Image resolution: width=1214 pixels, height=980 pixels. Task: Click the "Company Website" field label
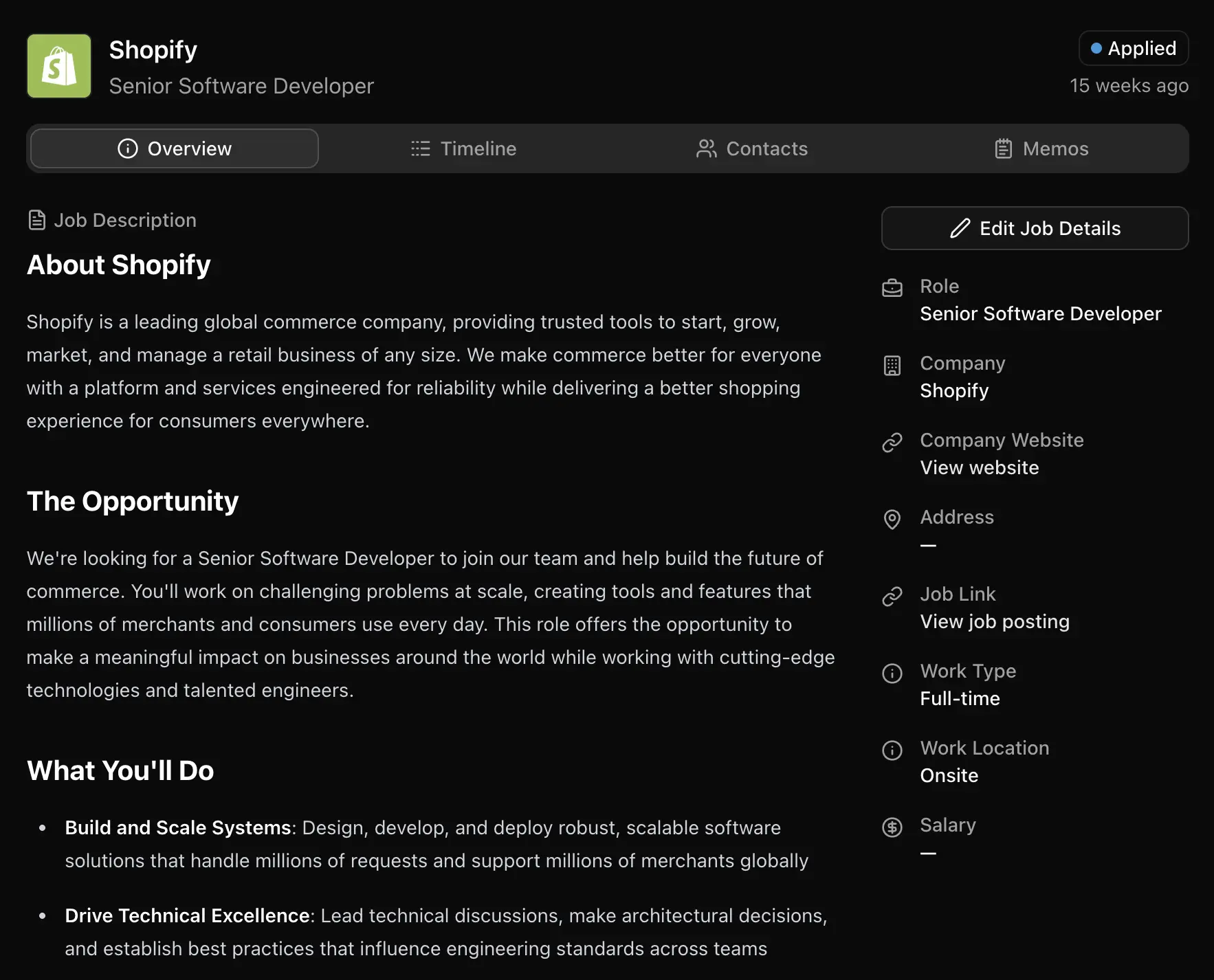pyautogui.click(x=1002, y=440)
